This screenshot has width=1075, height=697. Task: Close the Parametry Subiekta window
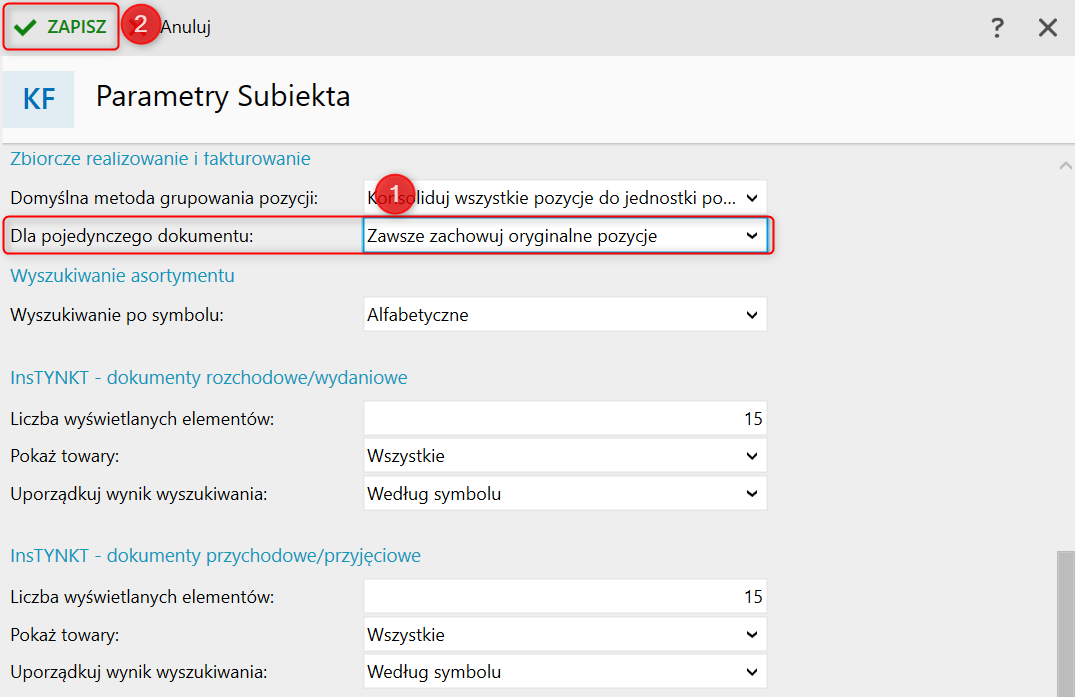click(x=1047, y=28)
